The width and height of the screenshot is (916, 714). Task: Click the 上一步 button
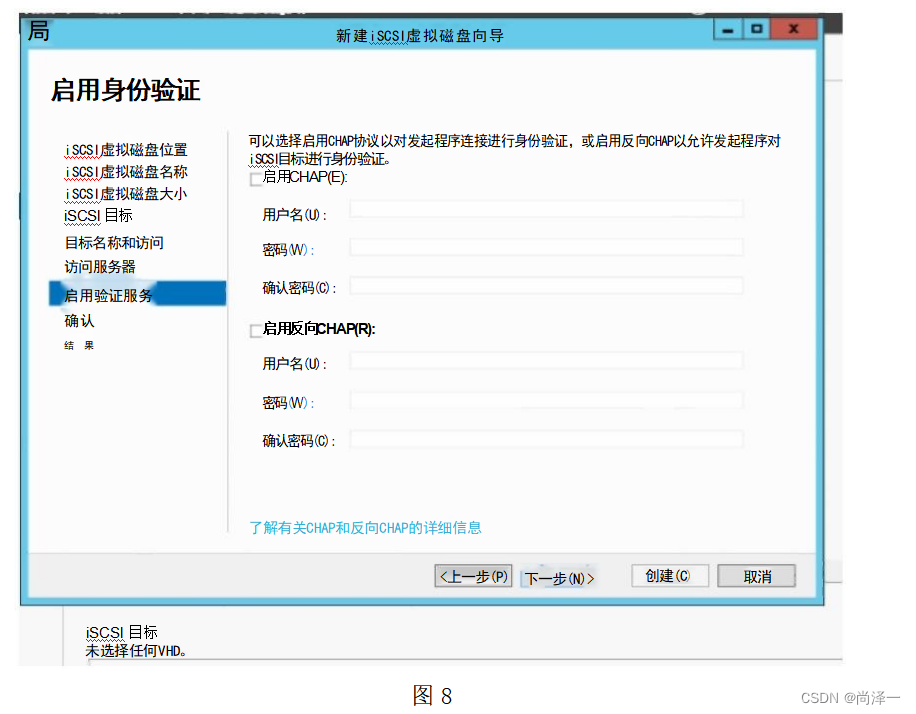[x=472, y=576]
